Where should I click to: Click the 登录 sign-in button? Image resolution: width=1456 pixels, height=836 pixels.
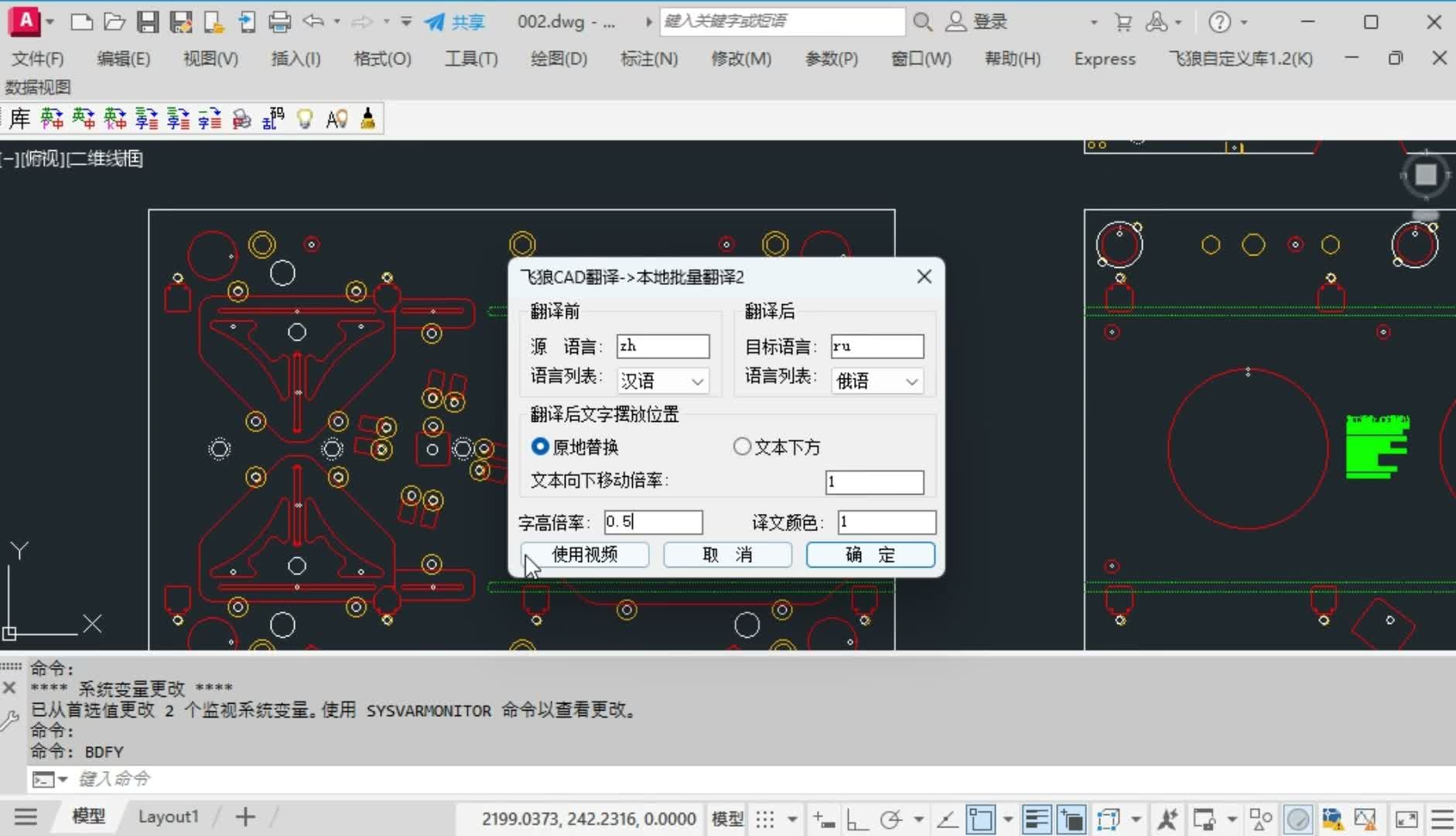click(976, 22)
